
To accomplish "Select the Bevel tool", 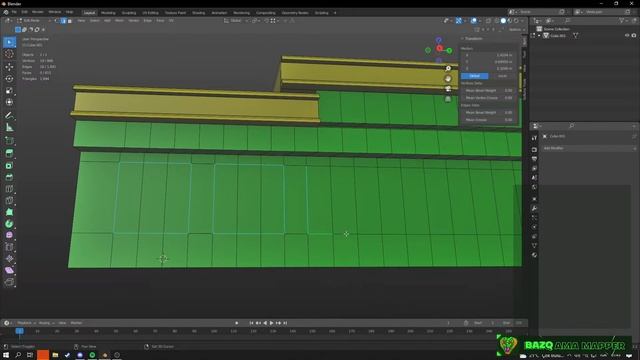I will 9,177.
